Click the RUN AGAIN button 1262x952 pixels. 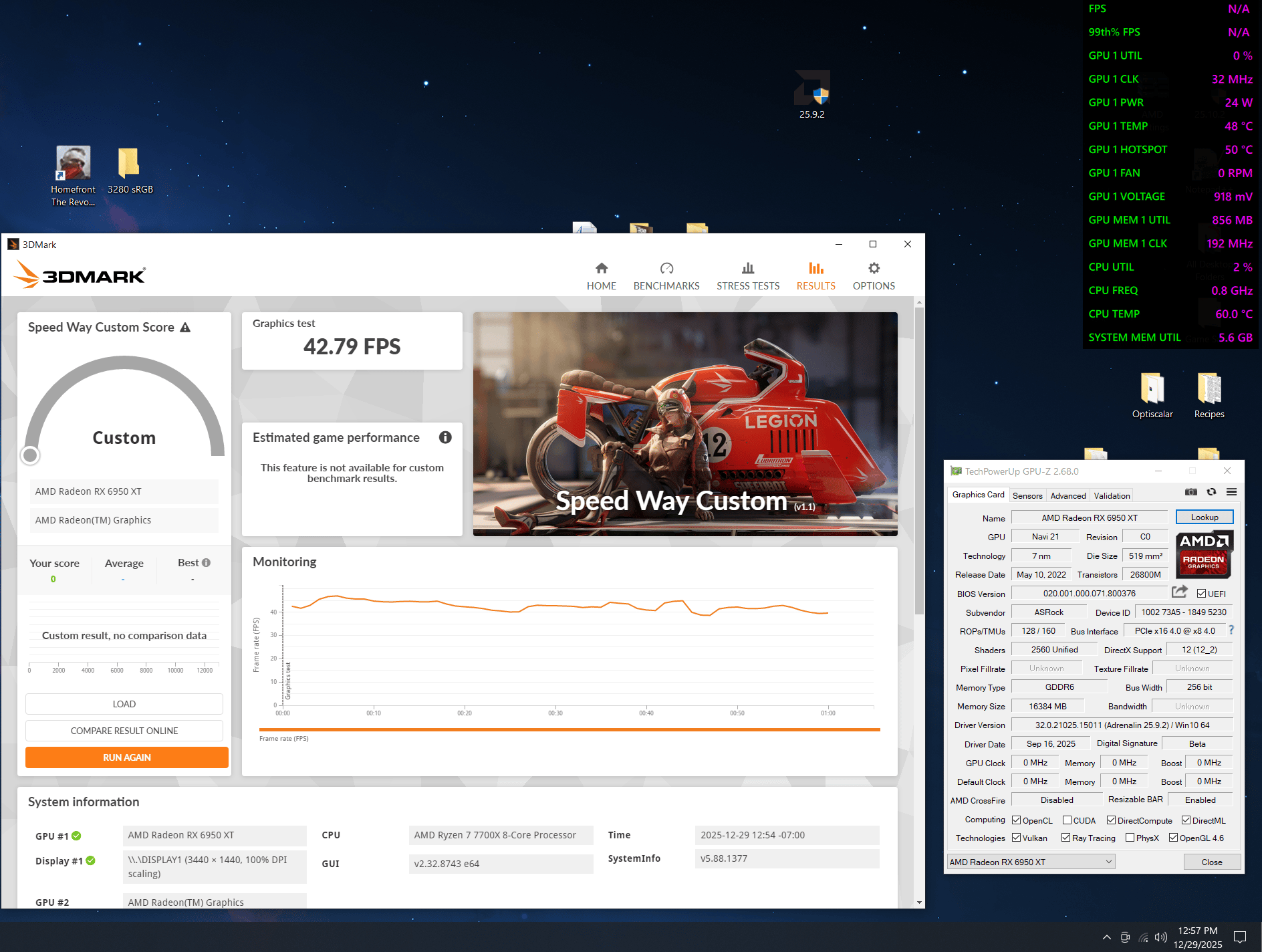pyautogui.click(x=127, y=757)
